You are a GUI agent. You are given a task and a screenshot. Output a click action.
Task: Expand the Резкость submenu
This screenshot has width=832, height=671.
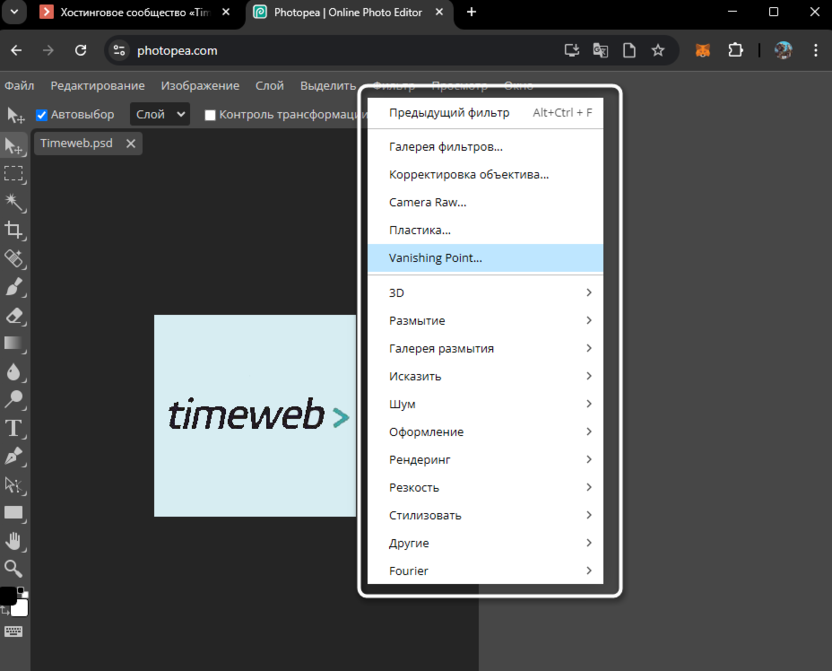(x=485, y=487)
